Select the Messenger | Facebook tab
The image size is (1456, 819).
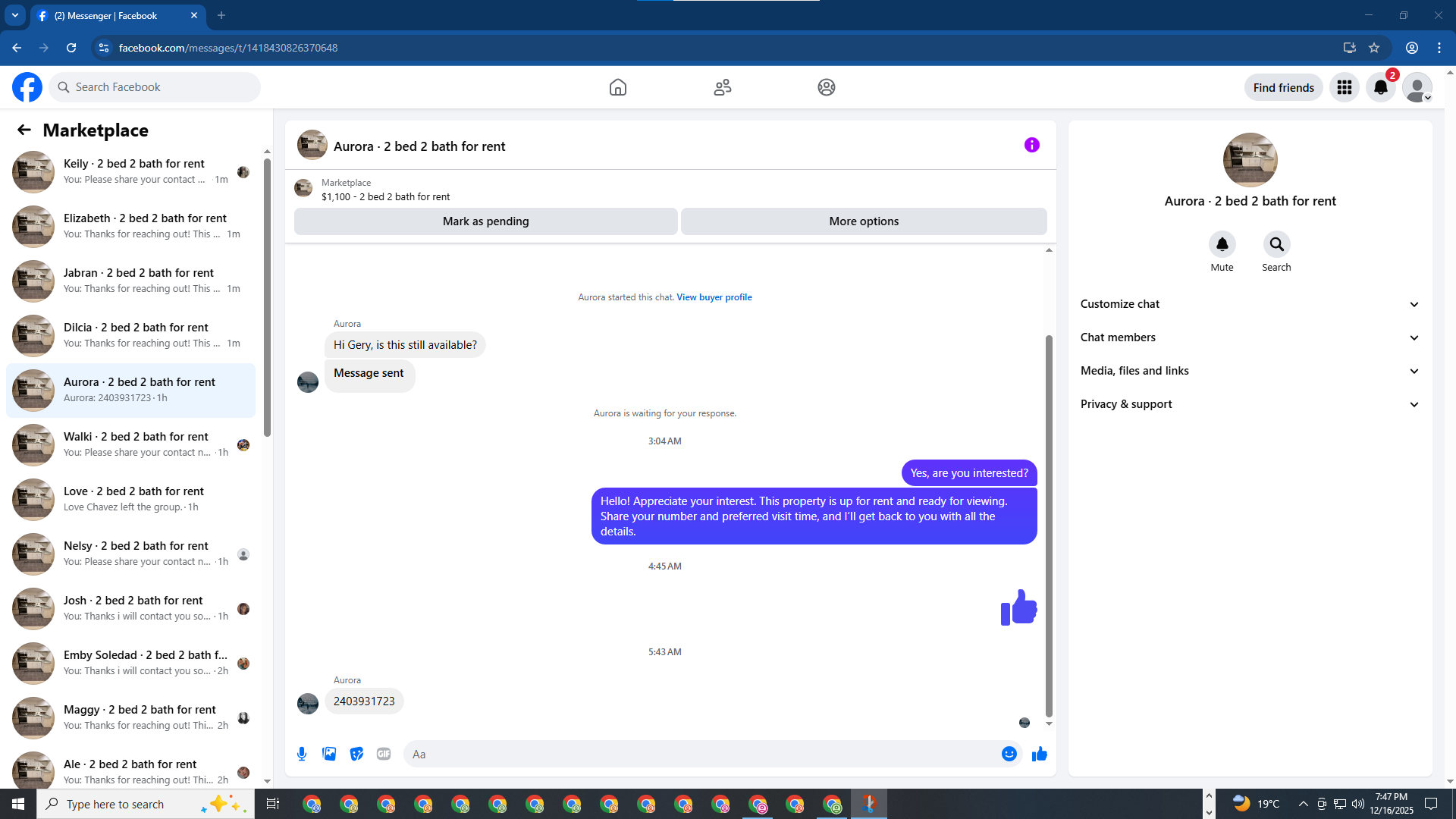click(118, 16)
